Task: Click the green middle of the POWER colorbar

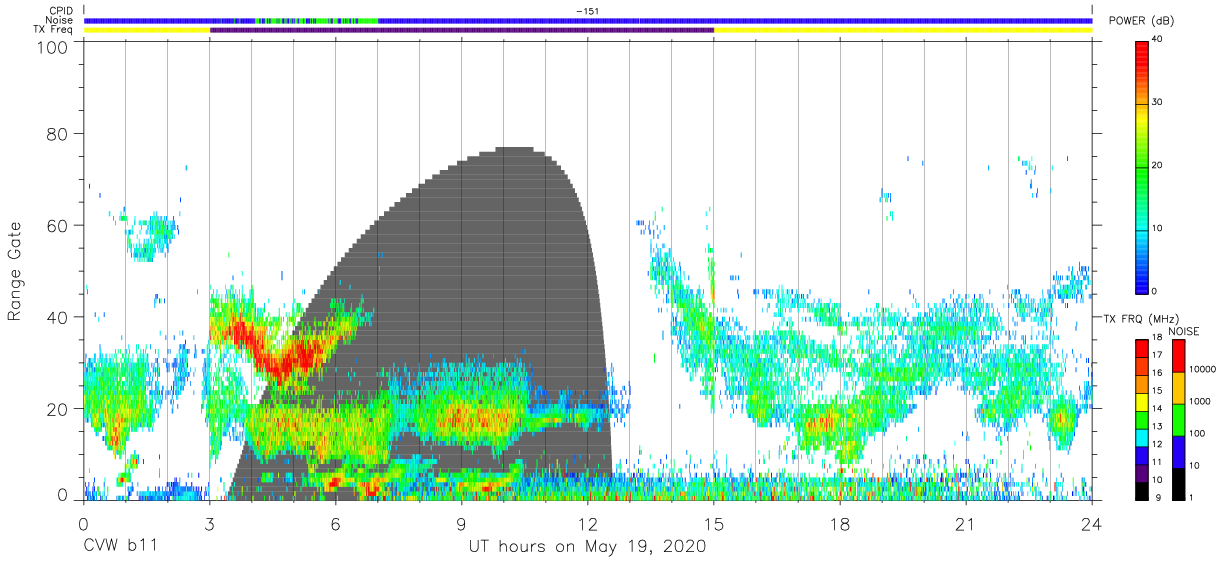Action: [x=1142, y=165]
